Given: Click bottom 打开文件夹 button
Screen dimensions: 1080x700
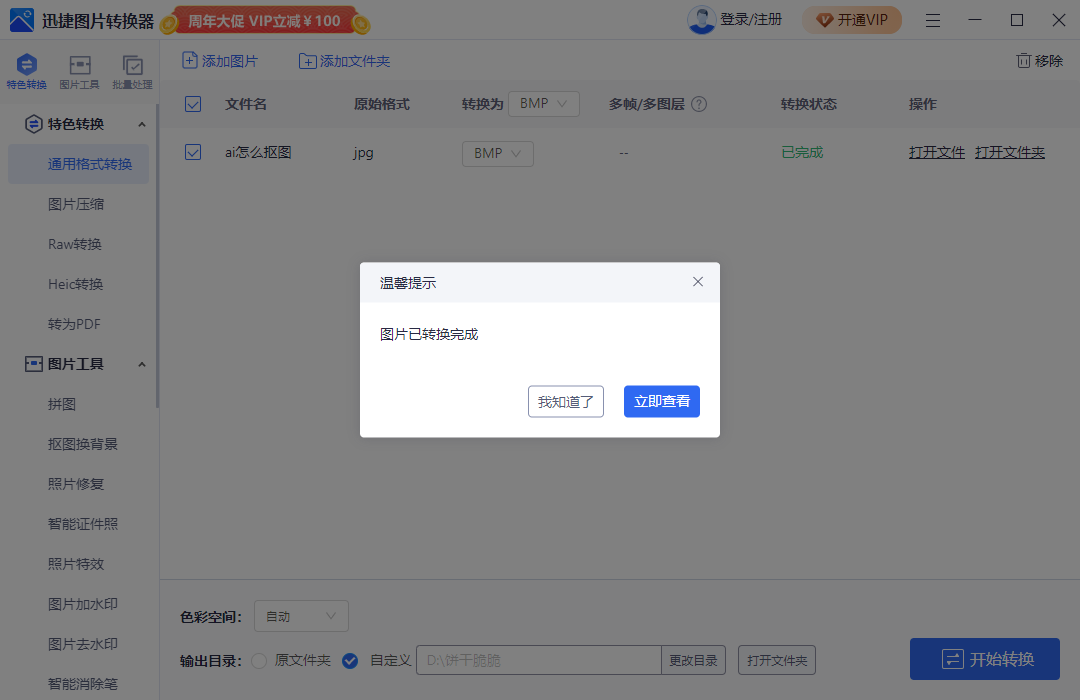Looking at the screenshot, I should point(777,660).
